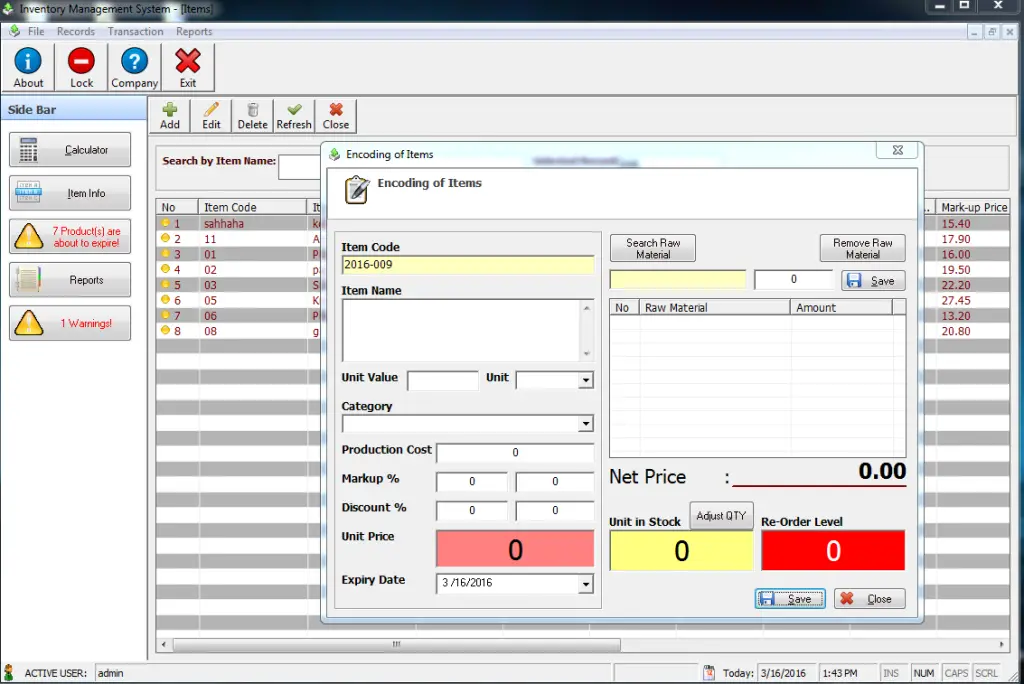The height and width of the screenshot is (684, 1024).
Task: Open the Company toolbar icon
Action: tap(133, 66)
